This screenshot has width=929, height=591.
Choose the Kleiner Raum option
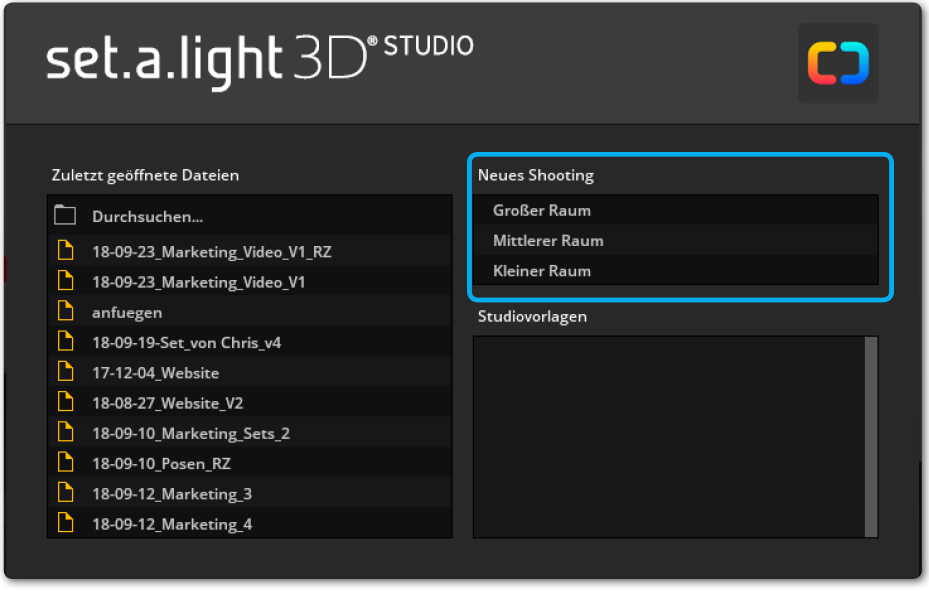pyautogui.click(x=542, y=270)
